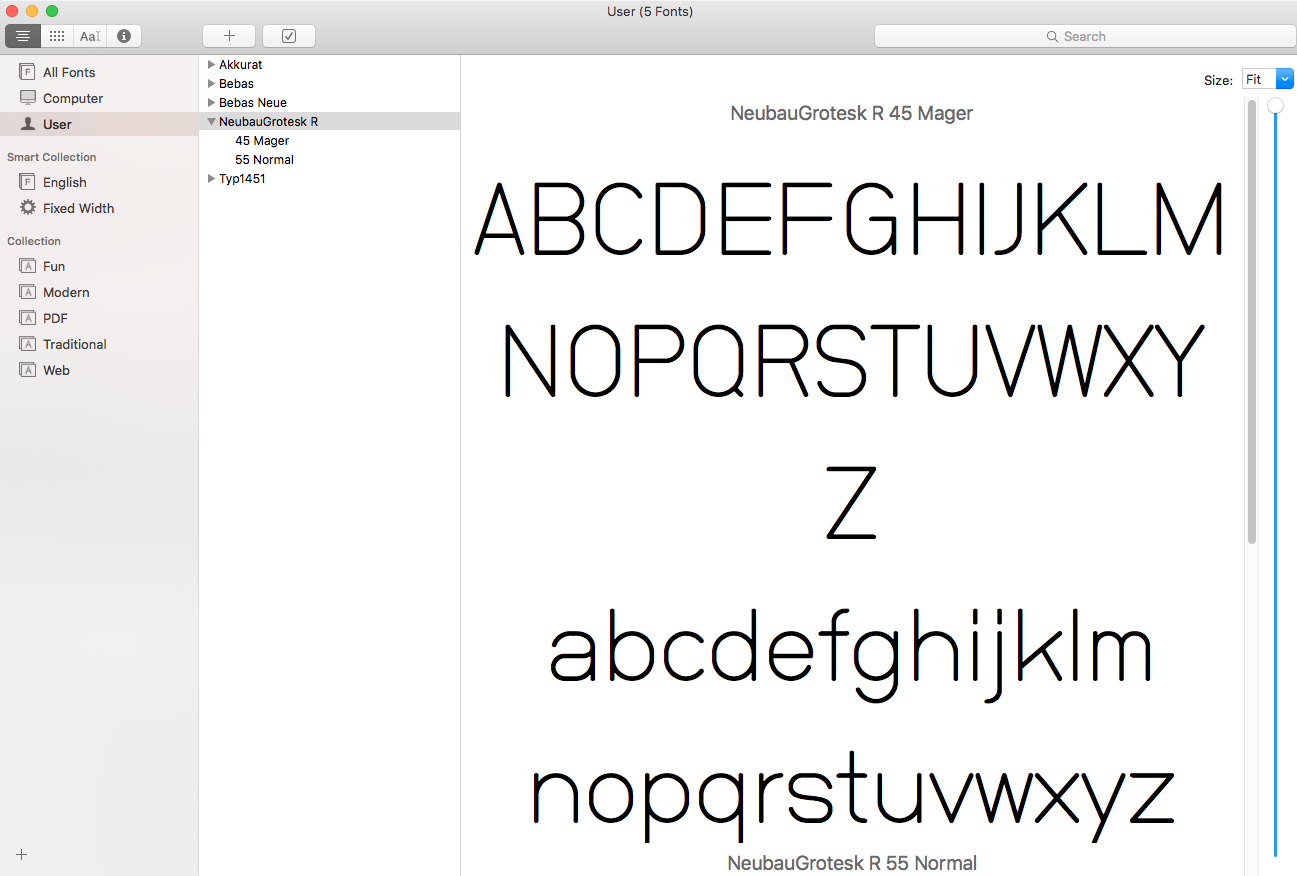Open the Size dropdown menu
The image size is (1297, 876).
(x=1267, y=79)
